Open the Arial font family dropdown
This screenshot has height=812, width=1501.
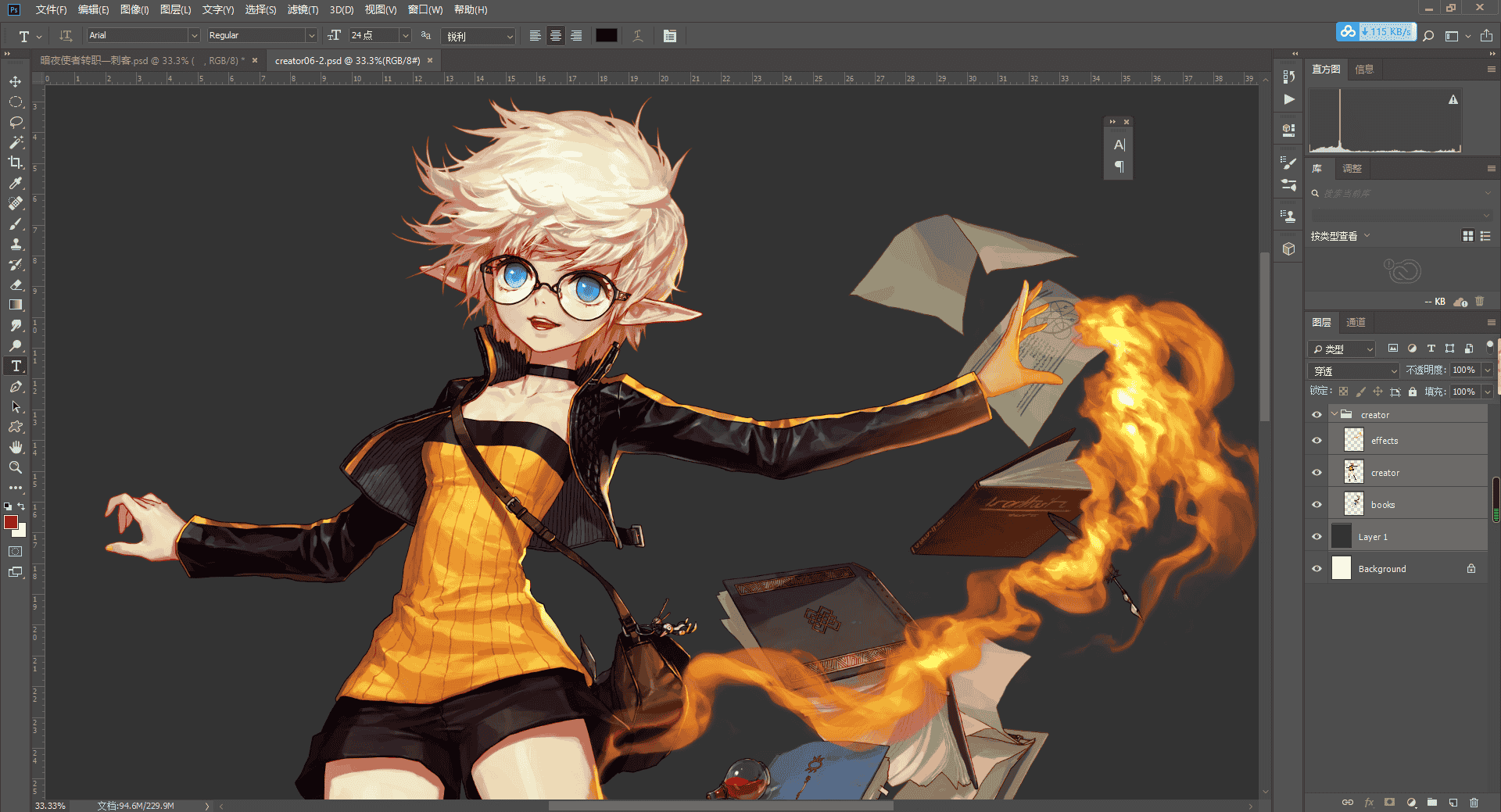click(194, 35)
